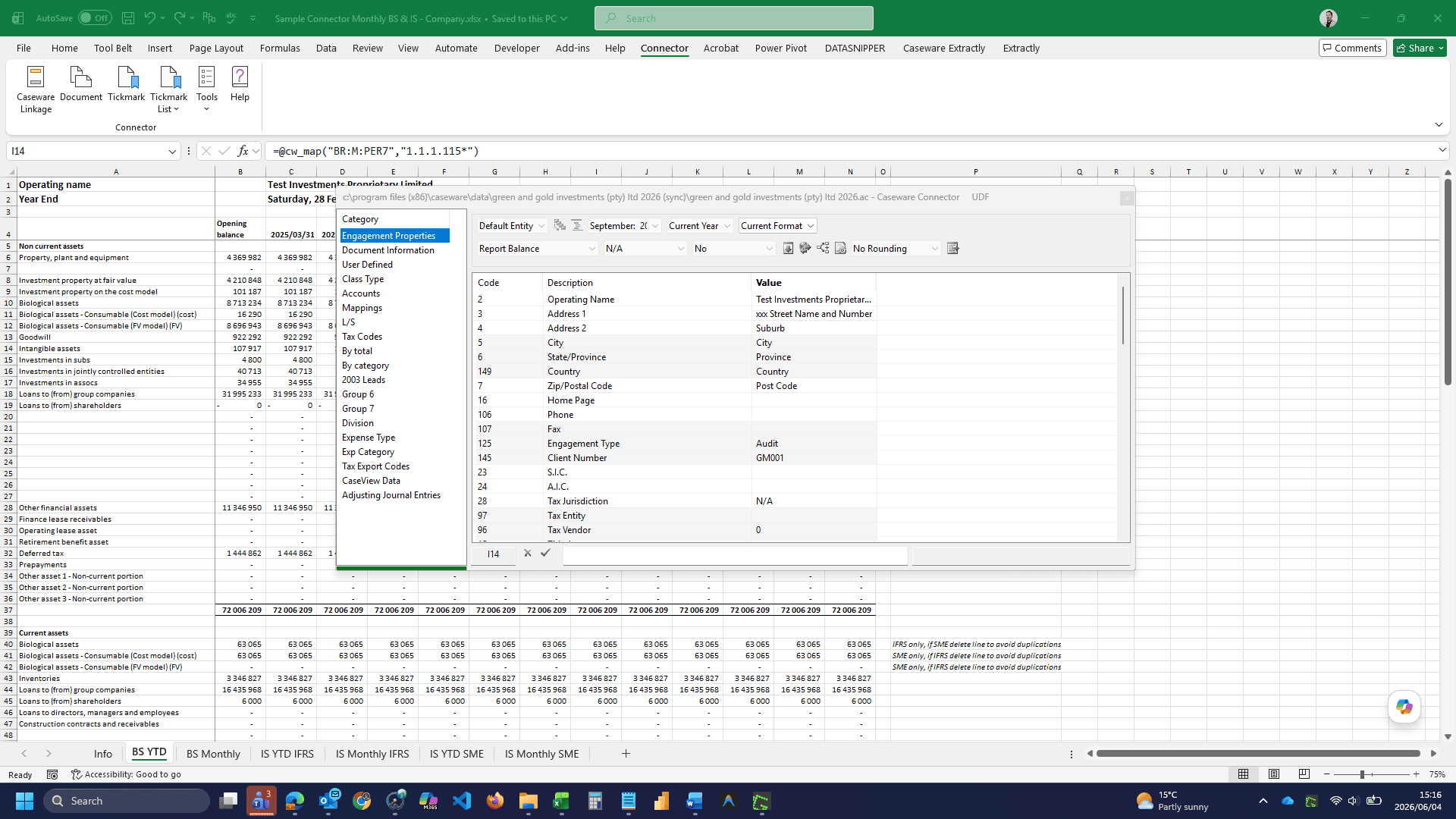This screenshot has width=1456, height=819.
Task: Toggle AutoSave switch
Action: (95, 17)
